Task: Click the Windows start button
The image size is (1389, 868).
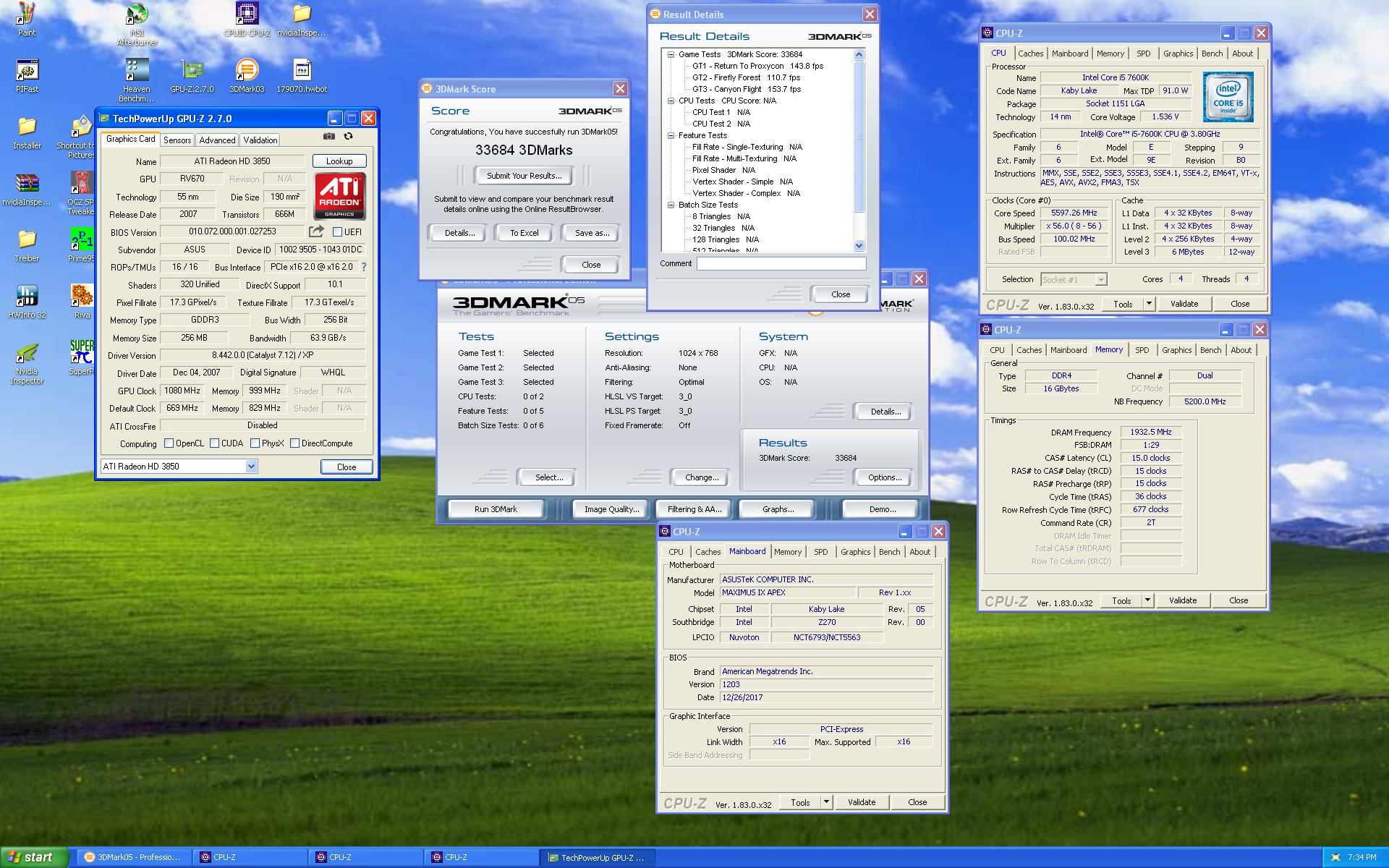Action: pos(35,857)
